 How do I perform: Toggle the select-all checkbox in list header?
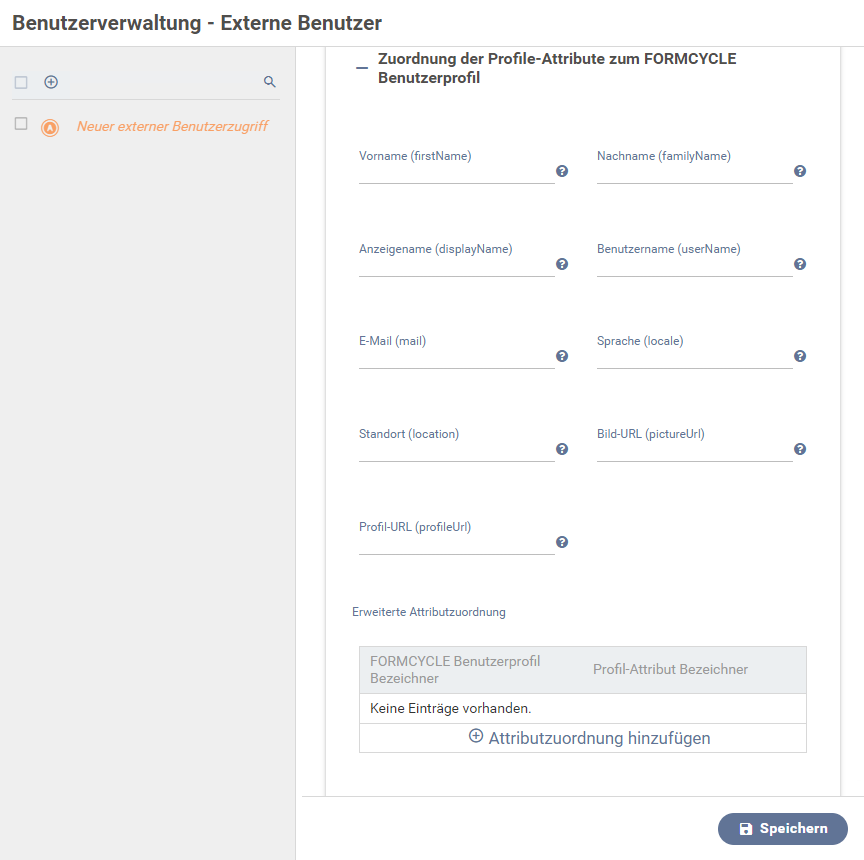click(x=21, y=82)
